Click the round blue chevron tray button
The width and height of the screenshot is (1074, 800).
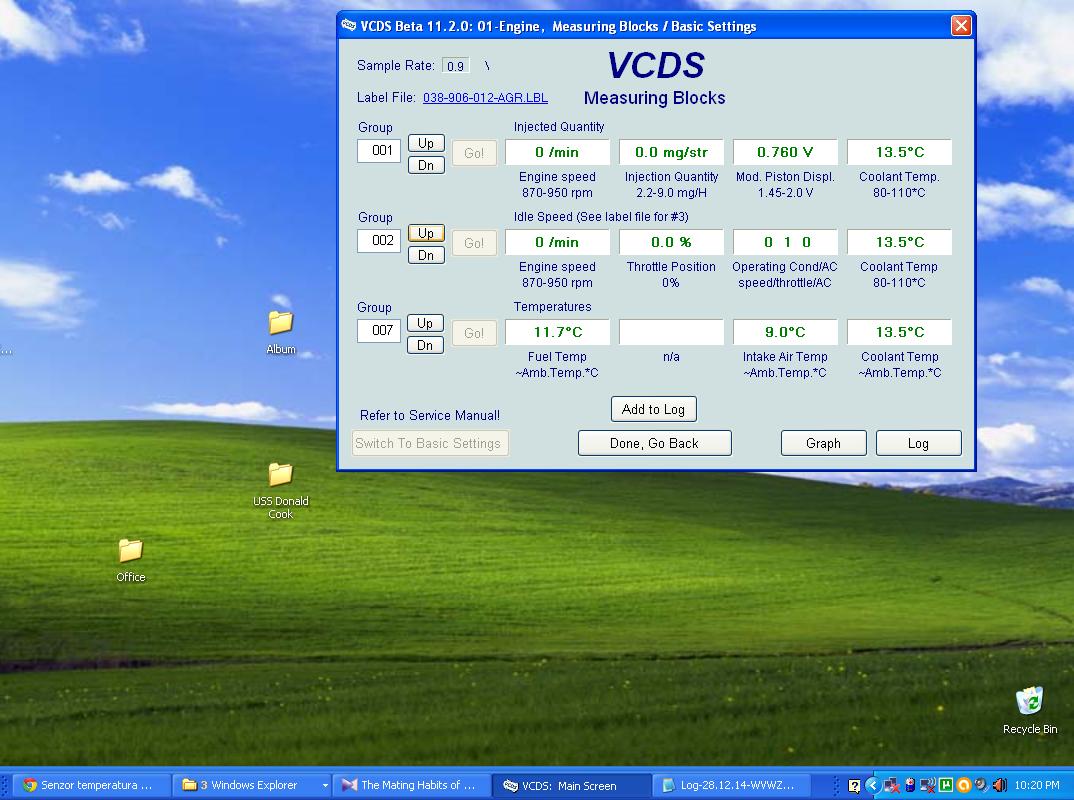click(x=873, y=786)
